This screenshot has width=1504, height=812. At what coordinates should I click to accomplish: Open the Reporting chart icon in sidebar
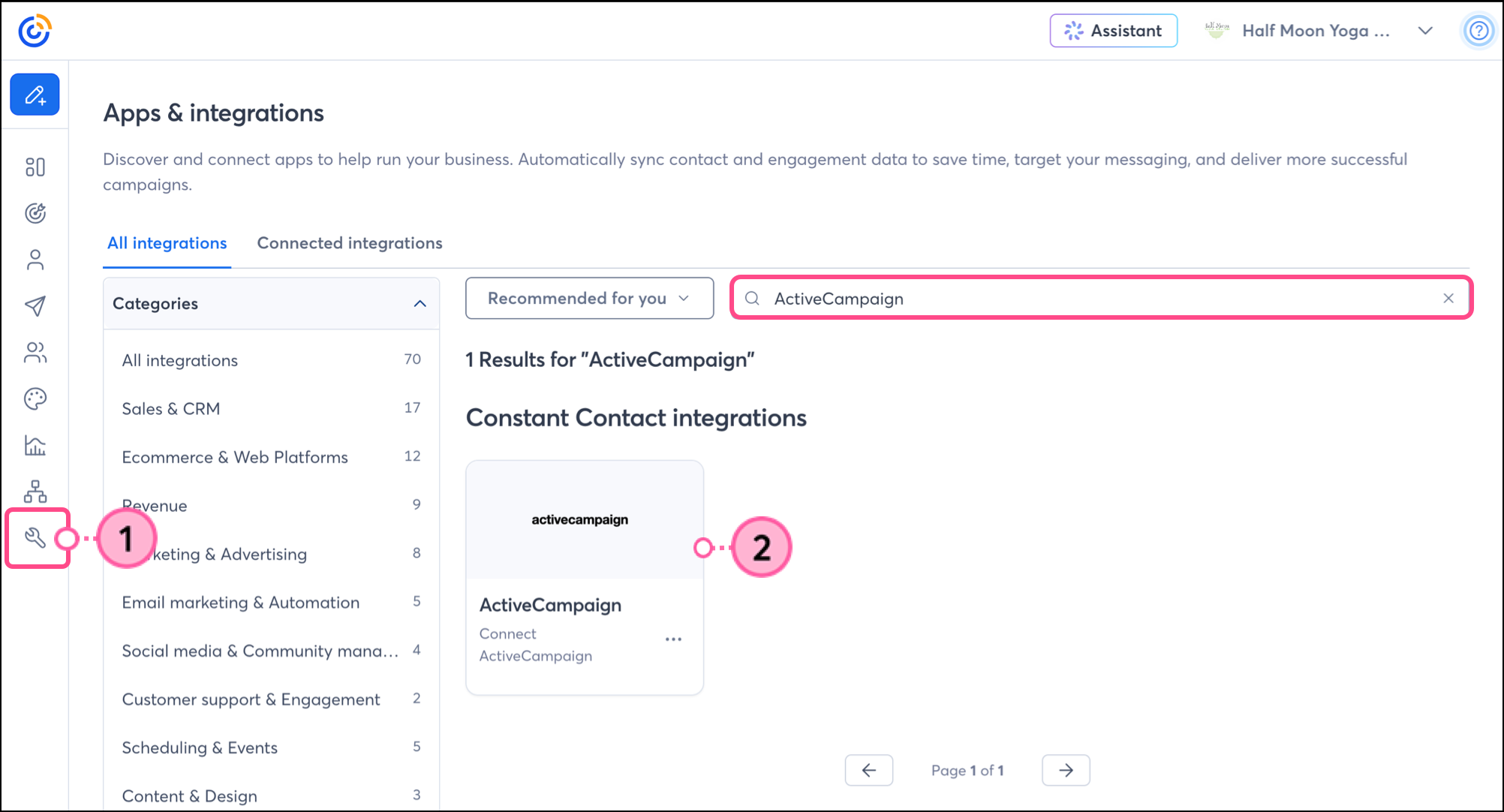[35, 445]
